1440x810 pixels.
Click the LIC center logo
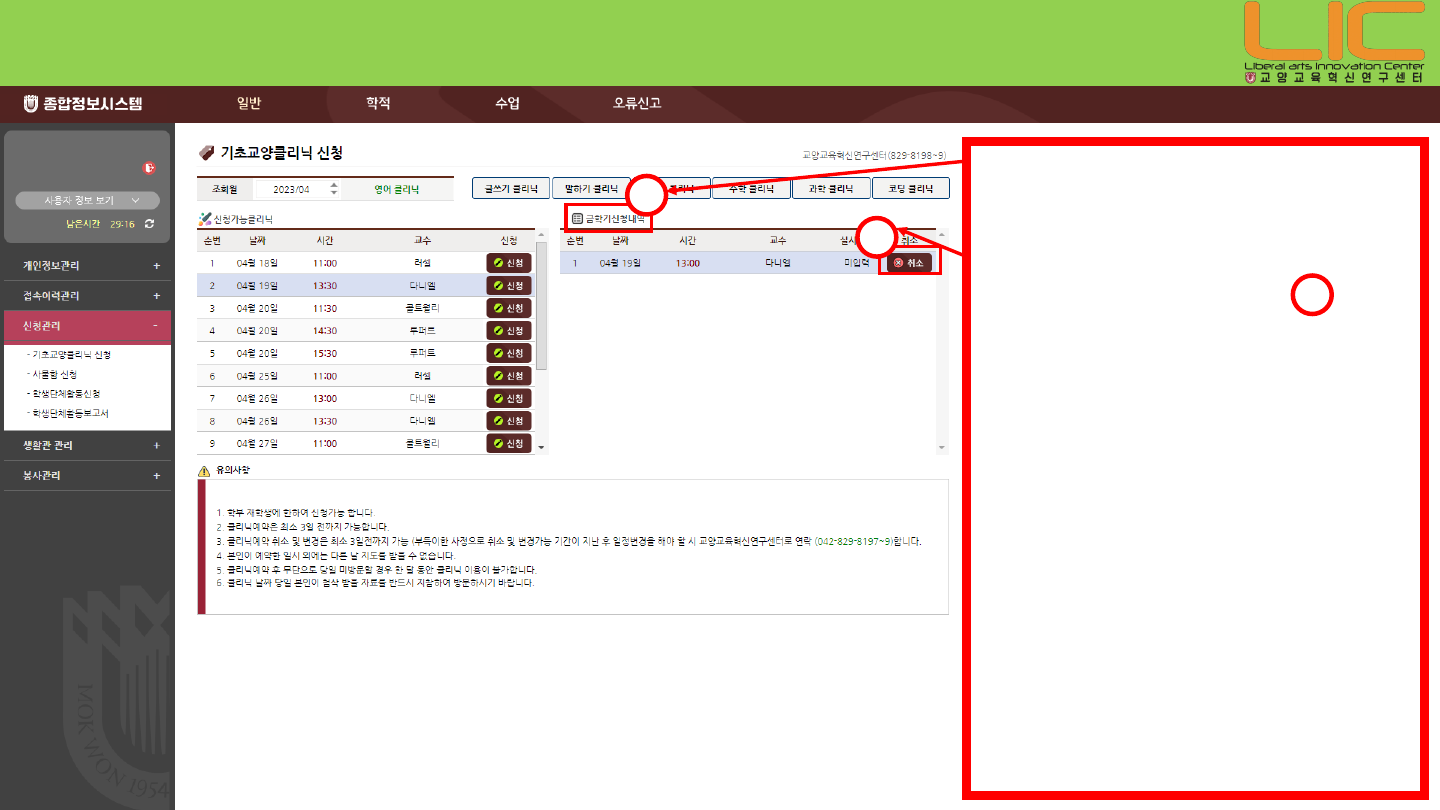pos(1334,42)
